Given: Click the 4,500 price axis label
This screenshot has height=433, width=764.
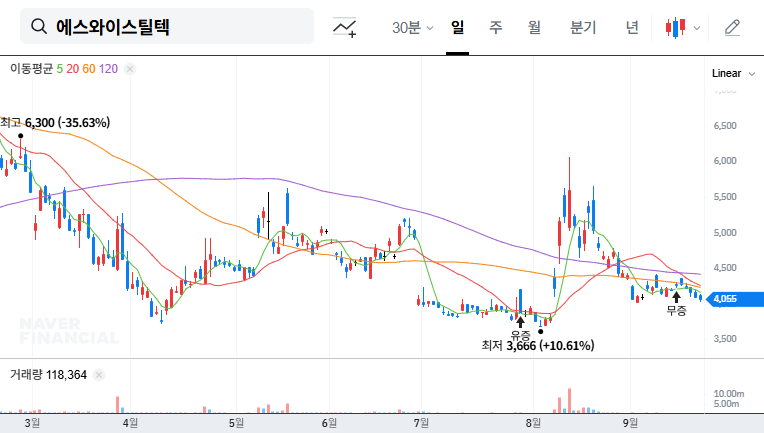Looking at the screenshot, I should click(725, 267).
